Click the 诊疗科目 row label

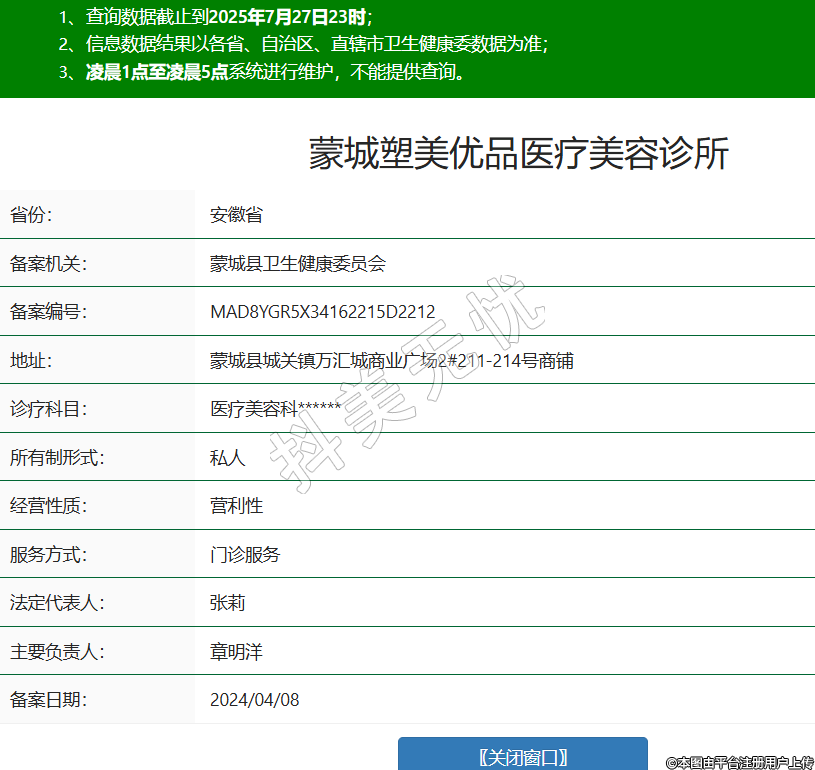pyautogui.click(x=49, y=409)
